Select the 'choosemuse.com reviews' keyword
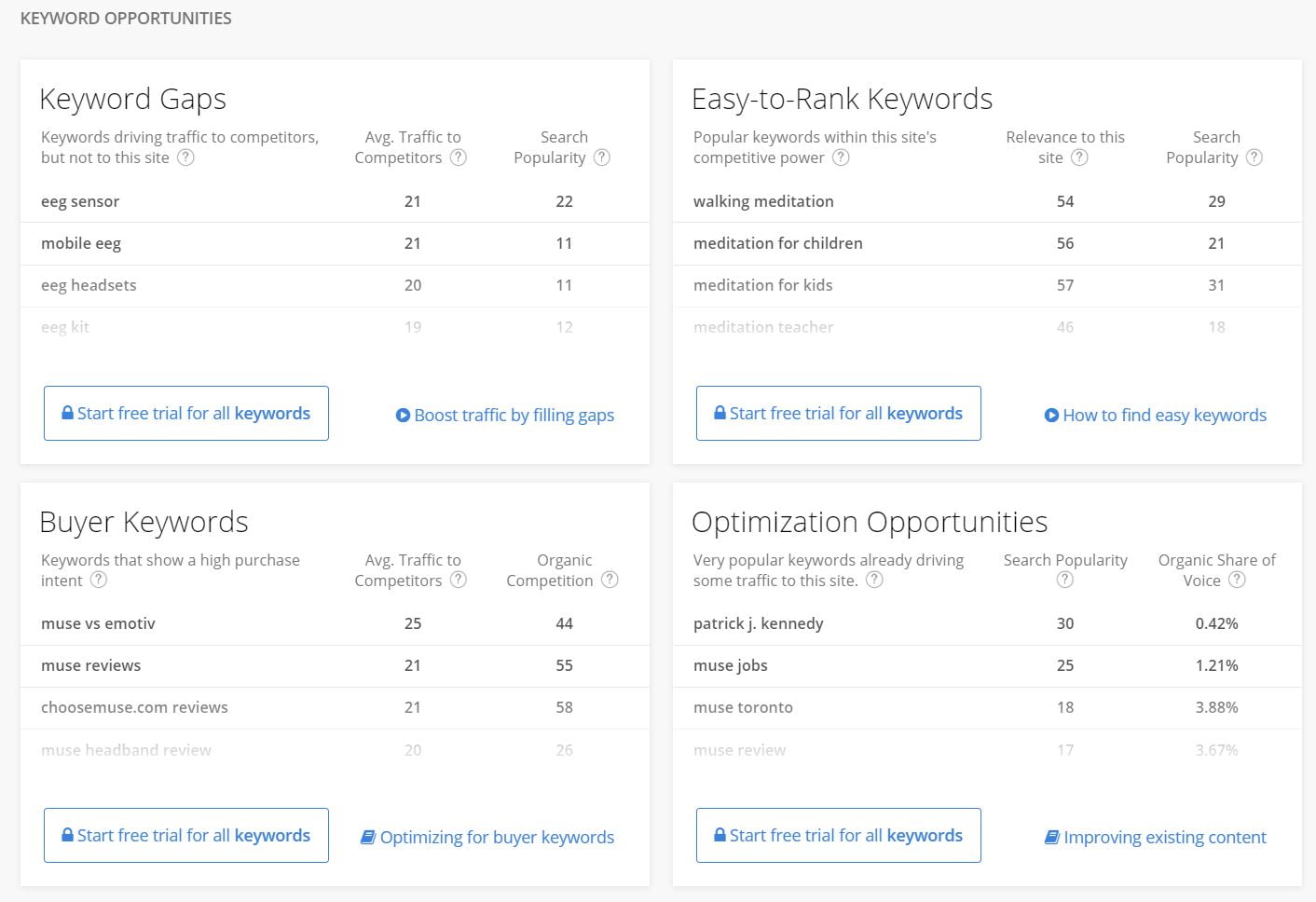 coord(134,707)
